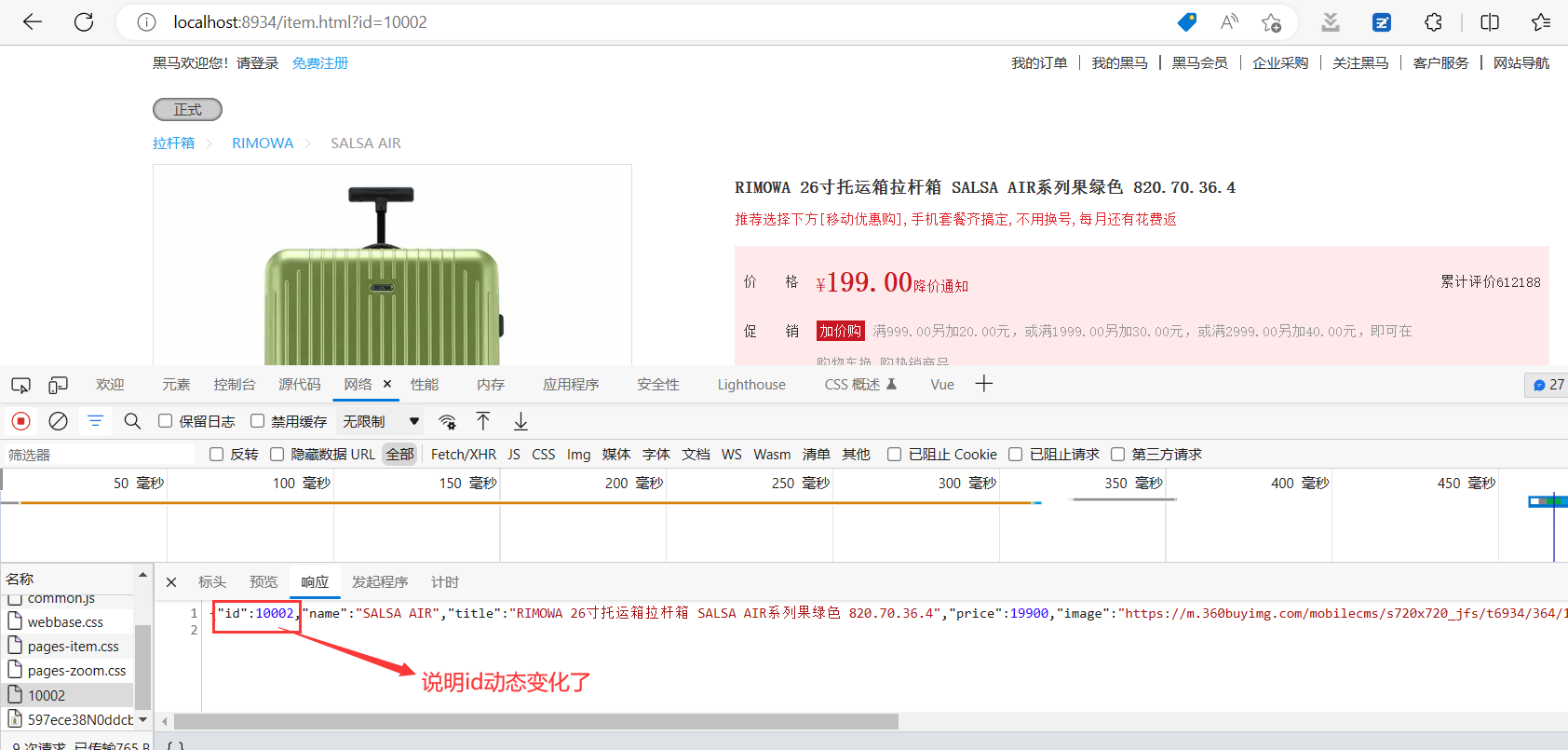This screenshot has height=750, width=1568.
Task: Select the webbase.css request row
Action: point(67,621)
